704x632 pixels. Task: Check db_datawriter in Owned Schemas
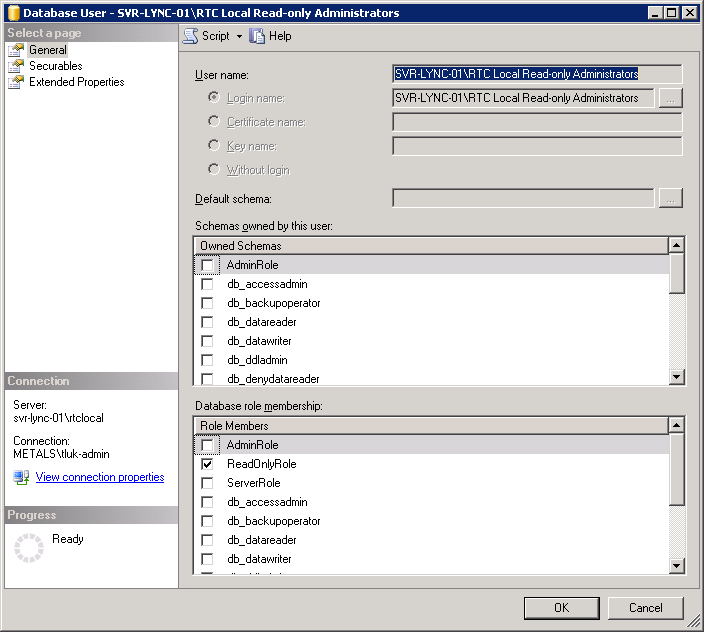207,341
